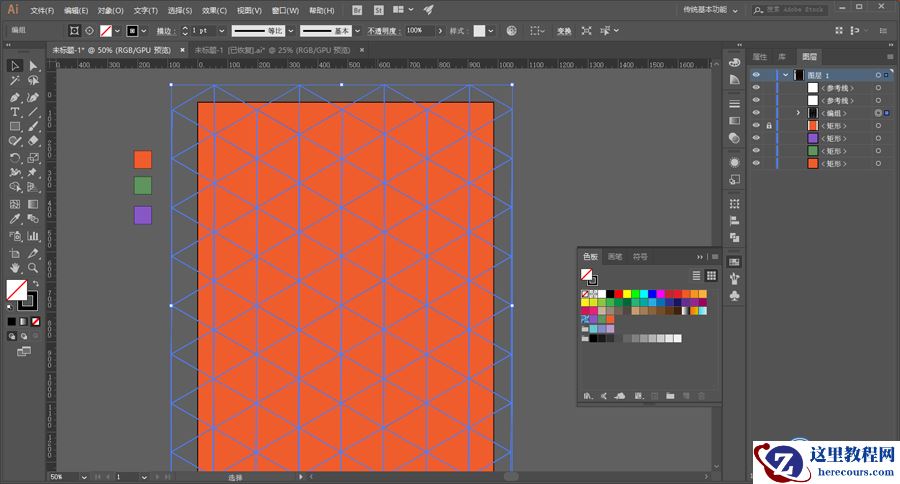900x484 pixels.
Task: Select the Paintbrush tool
Action: point(33,127)
